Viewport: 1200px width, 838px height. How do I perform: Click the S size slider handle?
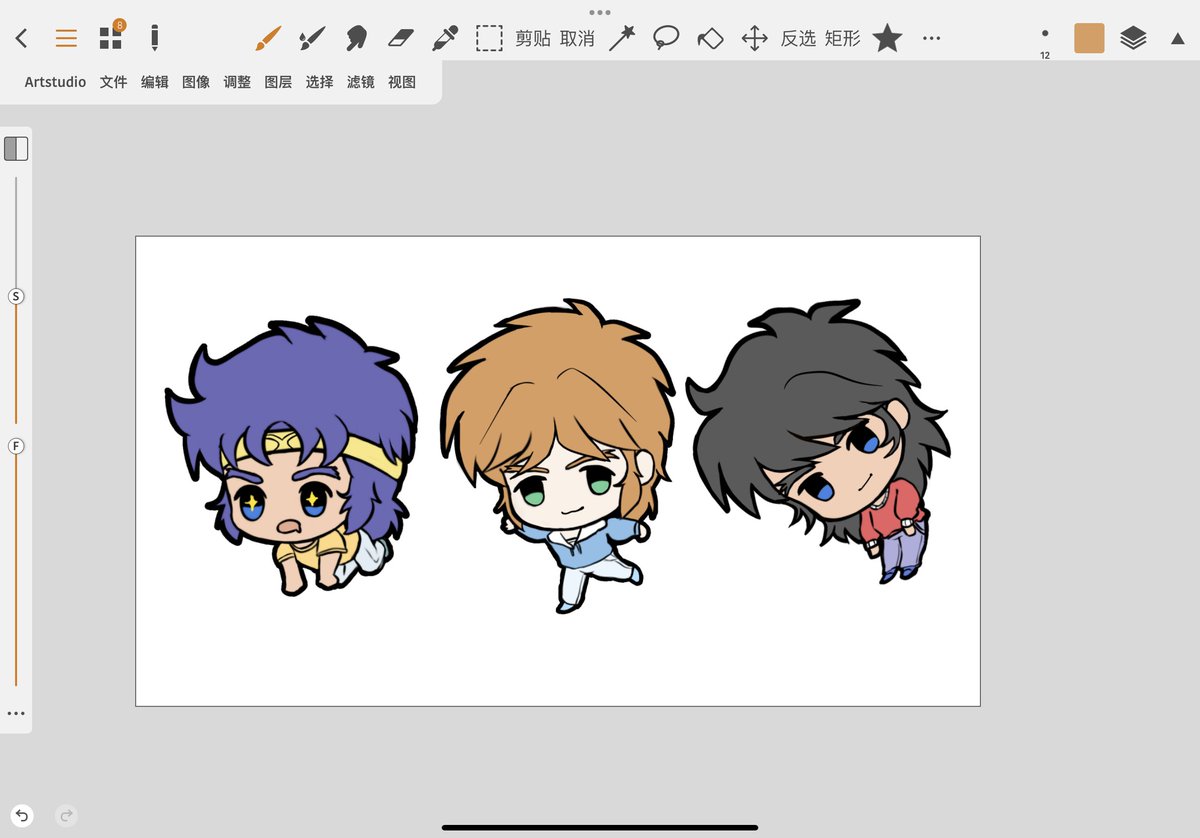coord(16,297)
